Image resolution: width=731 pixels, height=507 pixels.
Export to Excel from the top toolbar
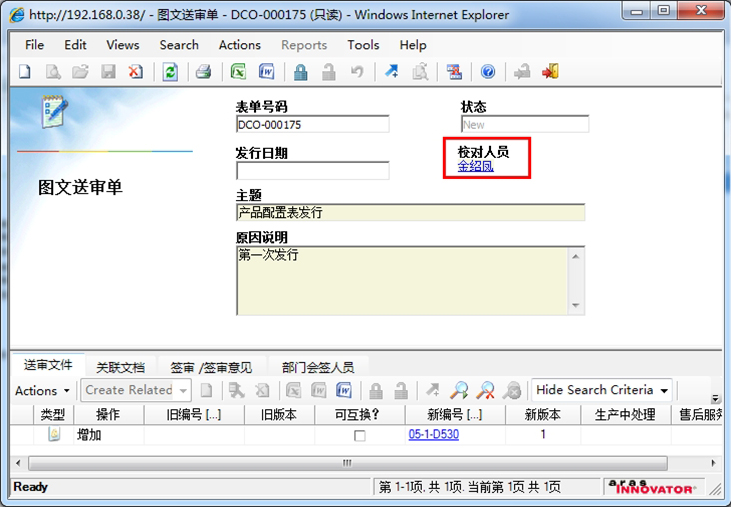click(x=238, y=72)
